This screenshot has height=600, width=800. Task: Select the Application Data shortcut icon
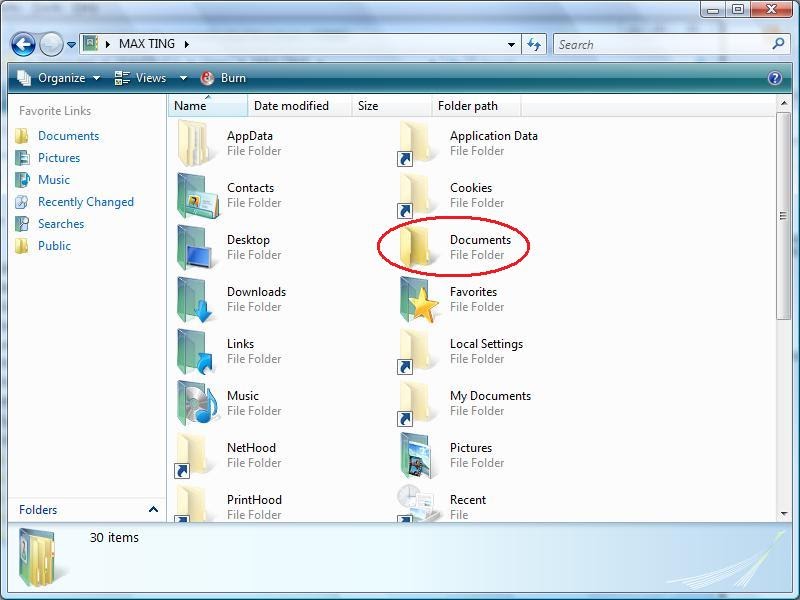coord(417,143)
